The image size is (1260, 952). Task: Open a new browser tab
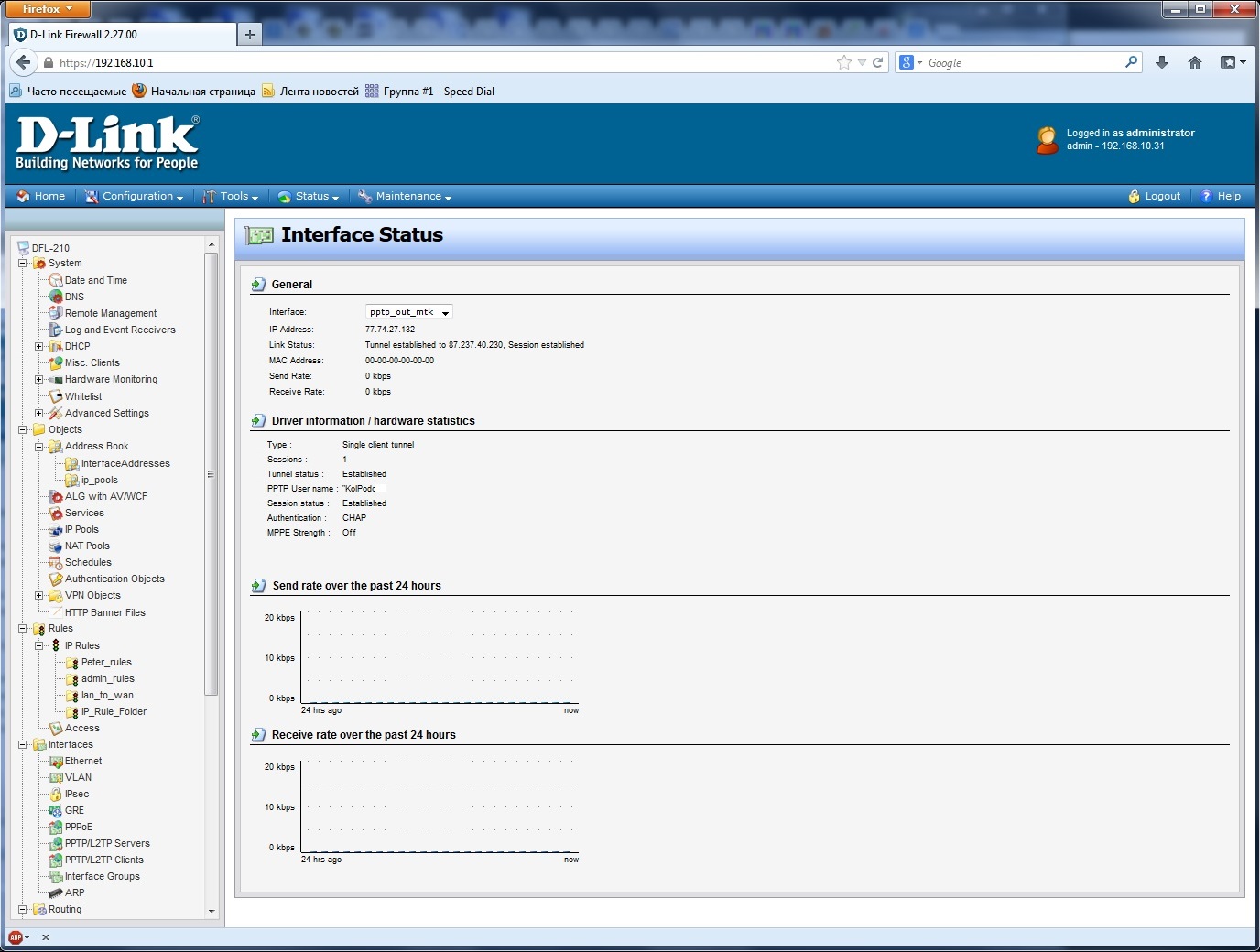coord(249,35)
